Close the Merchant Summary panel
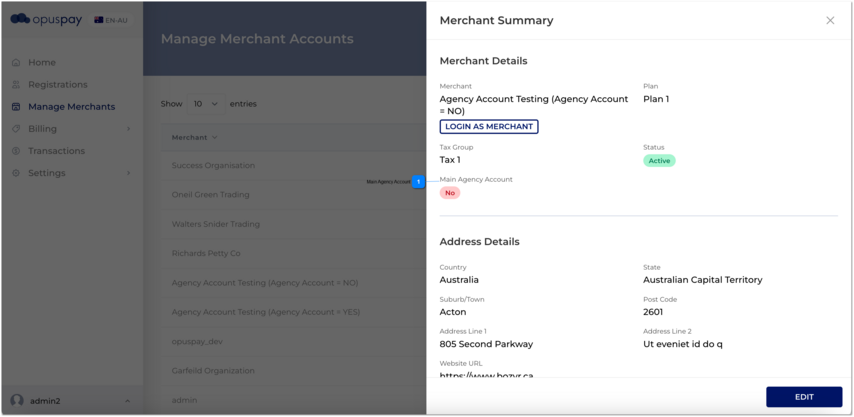Image resolution: width=854 pixels, height=417 pixels. [830, 21]
